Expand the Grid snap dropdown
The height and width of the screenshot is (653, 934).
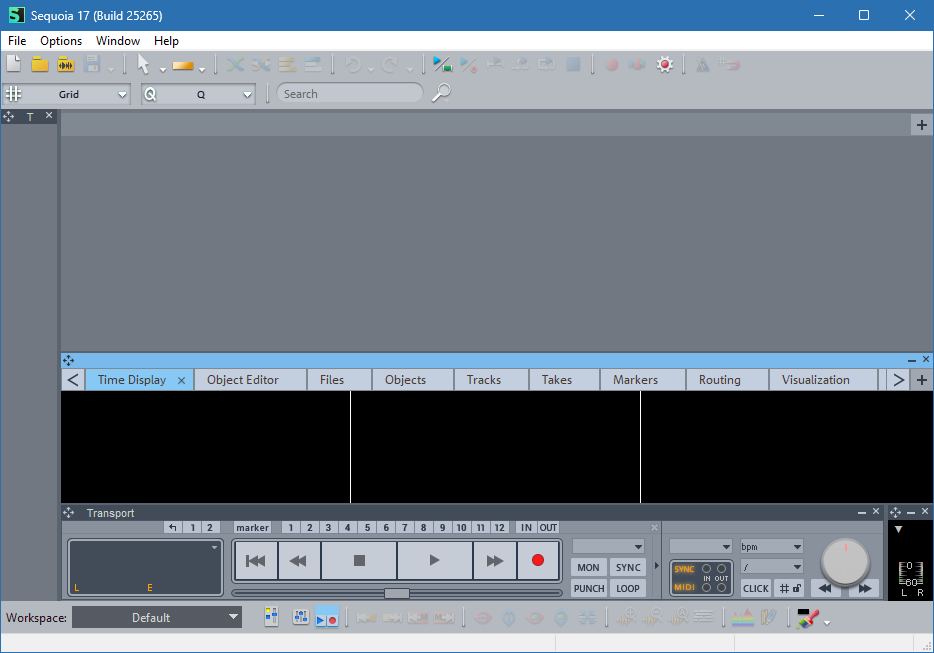pos(122,94)
